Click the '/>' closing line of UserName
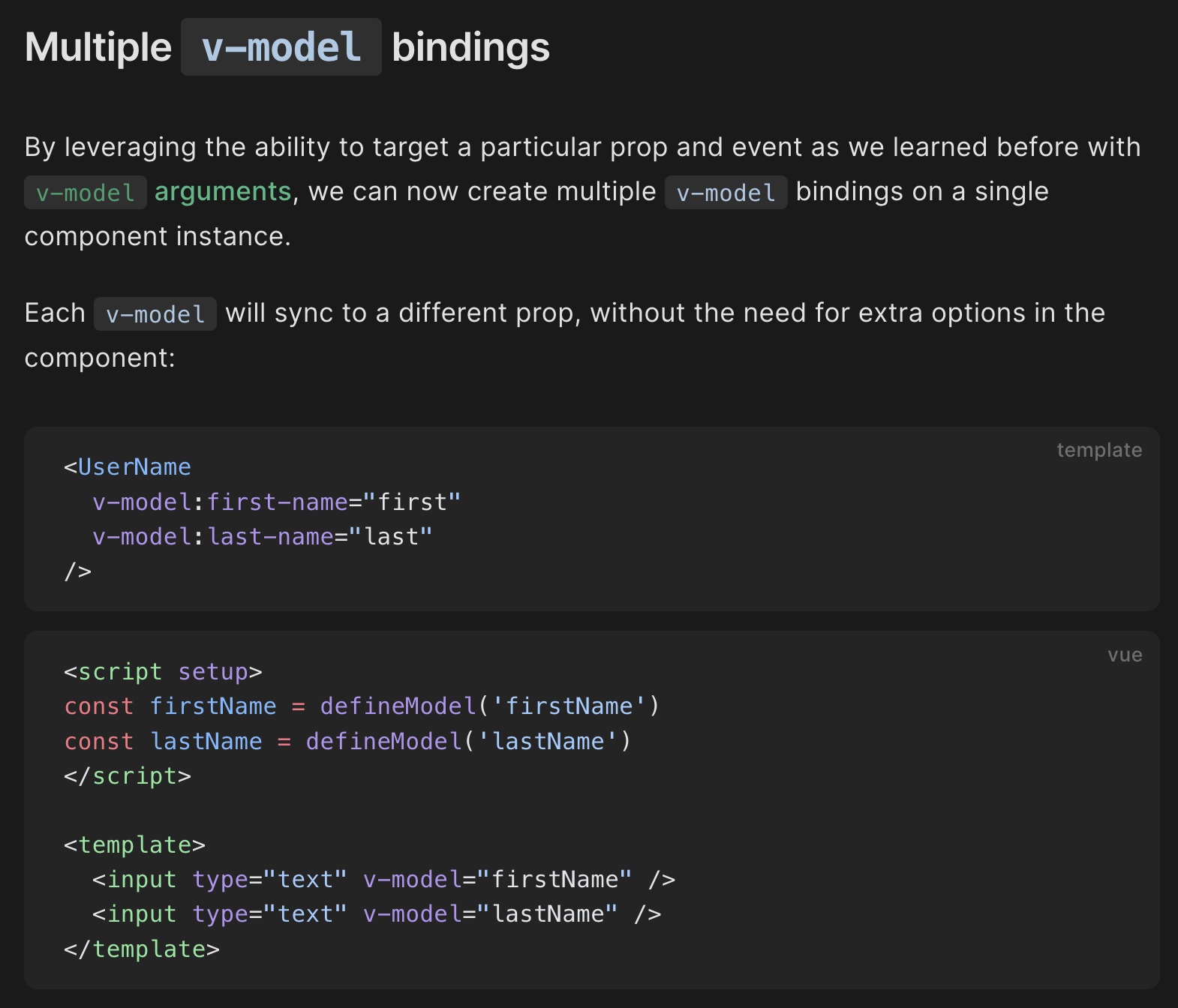This screenshot has width=1178, height=1008. [78, 571]
